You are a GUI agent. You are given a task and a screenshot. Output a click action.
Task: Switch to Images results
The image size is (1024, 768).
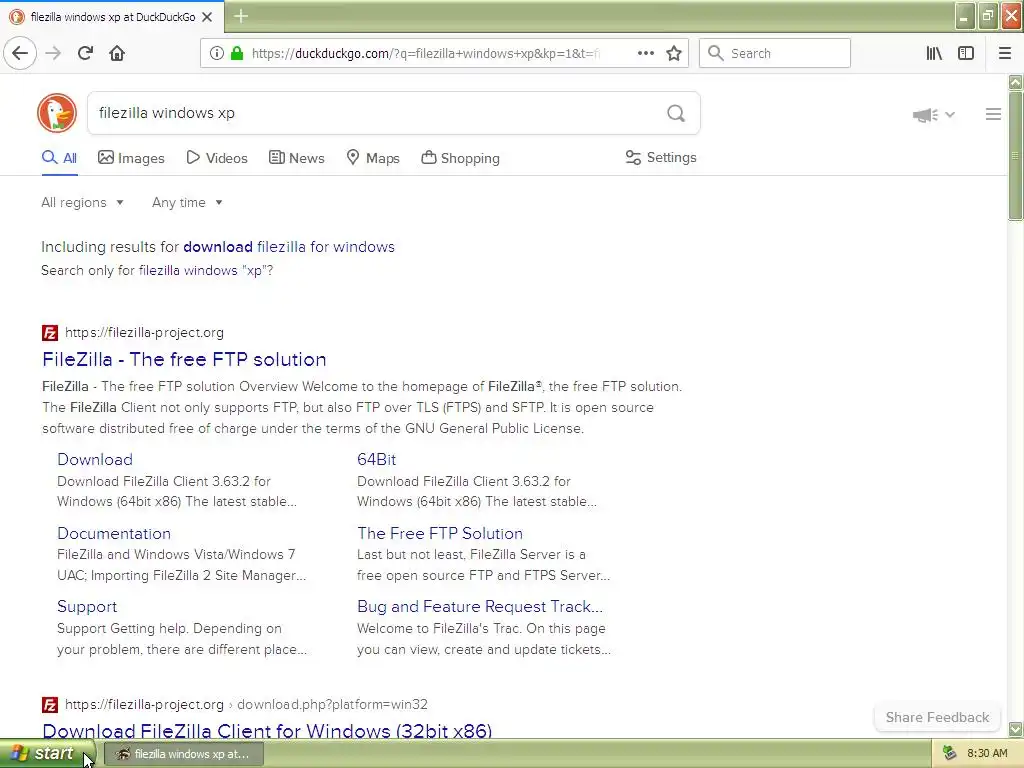[131, 158]
